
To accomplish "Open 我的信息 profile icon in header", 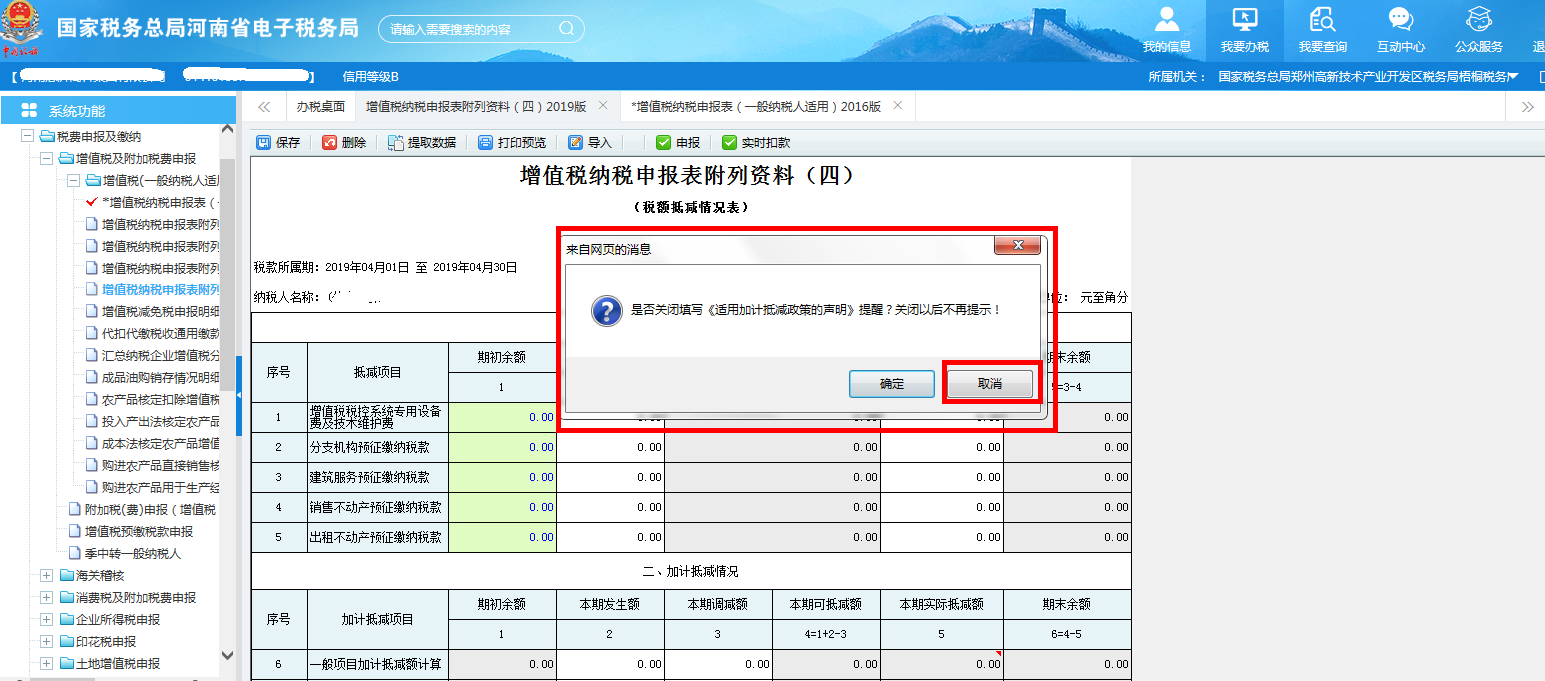I will coord(1166,20).
